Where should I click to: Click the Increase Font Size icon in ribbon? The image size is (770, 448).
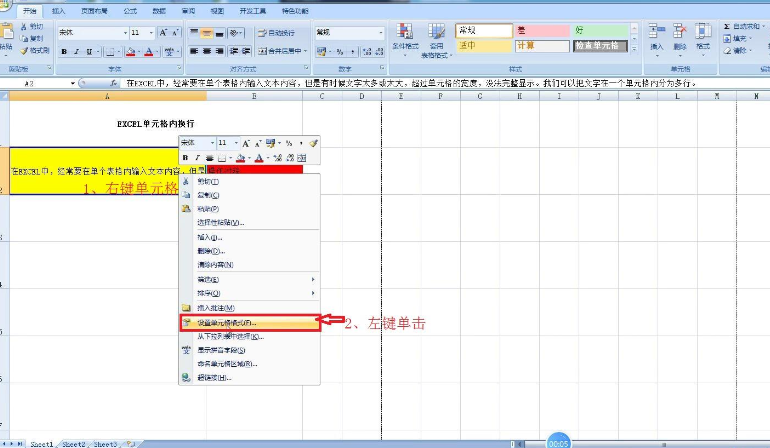164,33
